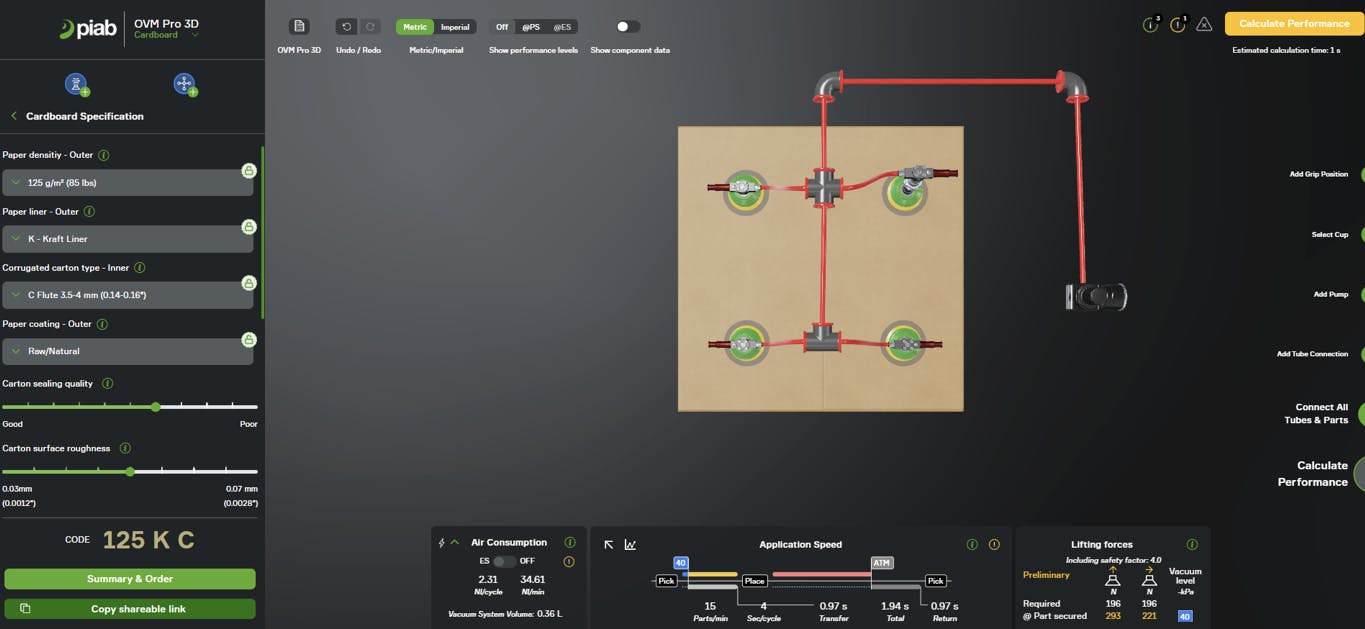Select the robot add icon above Cardboard Specification
The width and height of the screenshot is (1365, 629).
coord(77,84)
